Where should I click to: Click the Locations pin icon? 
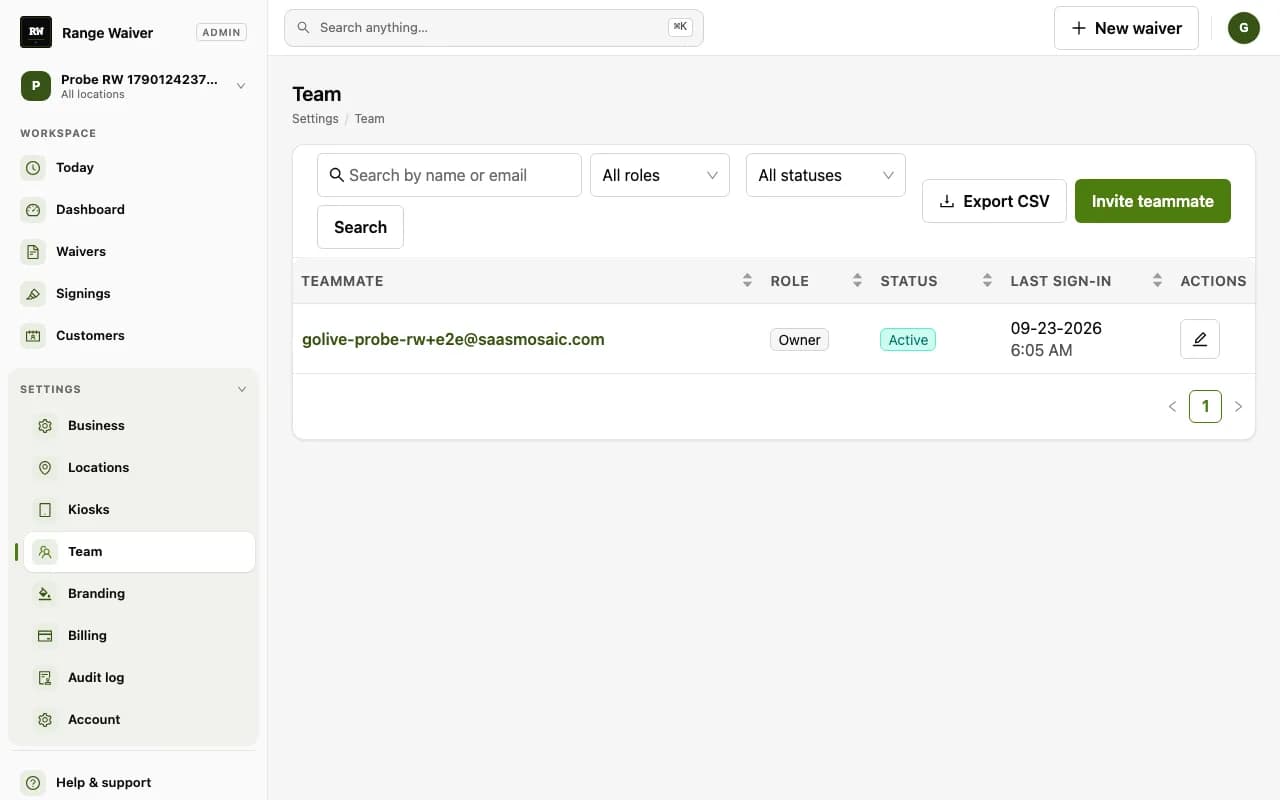pyautogui.click(x=45, y=468)
